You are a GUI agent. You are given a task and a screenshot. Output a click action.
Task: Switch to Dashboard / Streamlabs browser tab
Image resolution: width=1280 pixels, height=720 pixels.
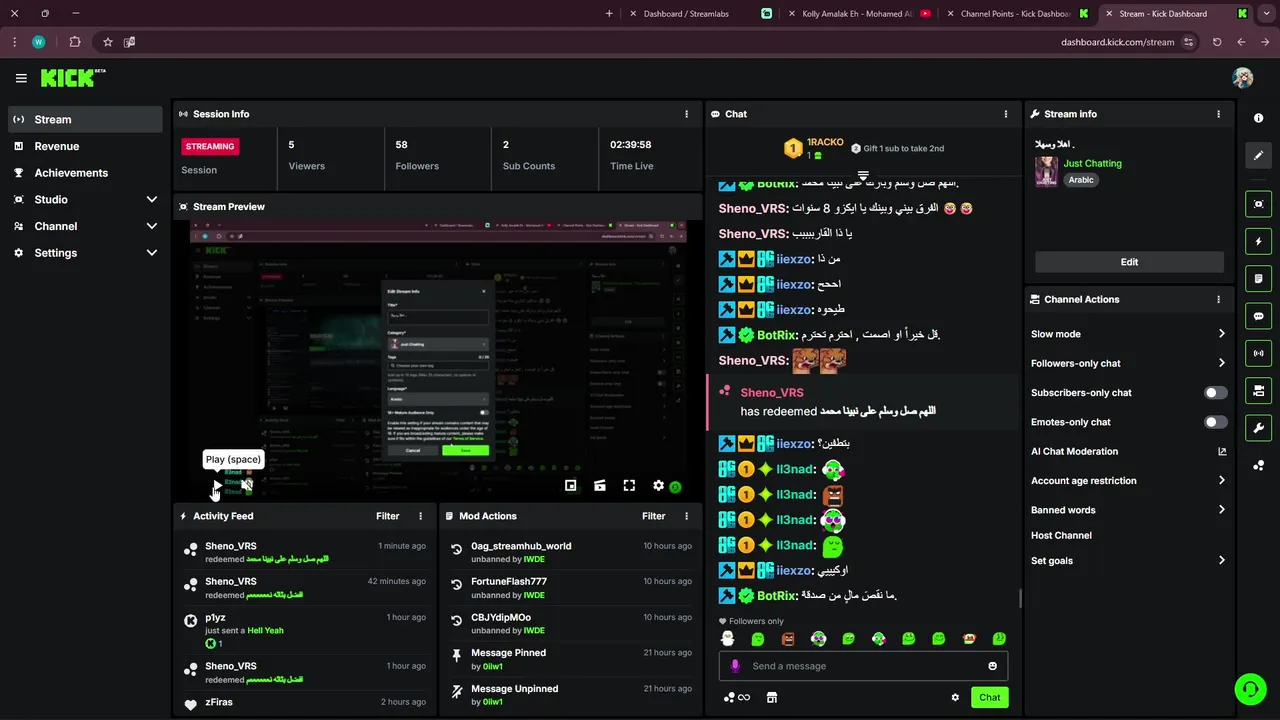click(x=699, y=14)
